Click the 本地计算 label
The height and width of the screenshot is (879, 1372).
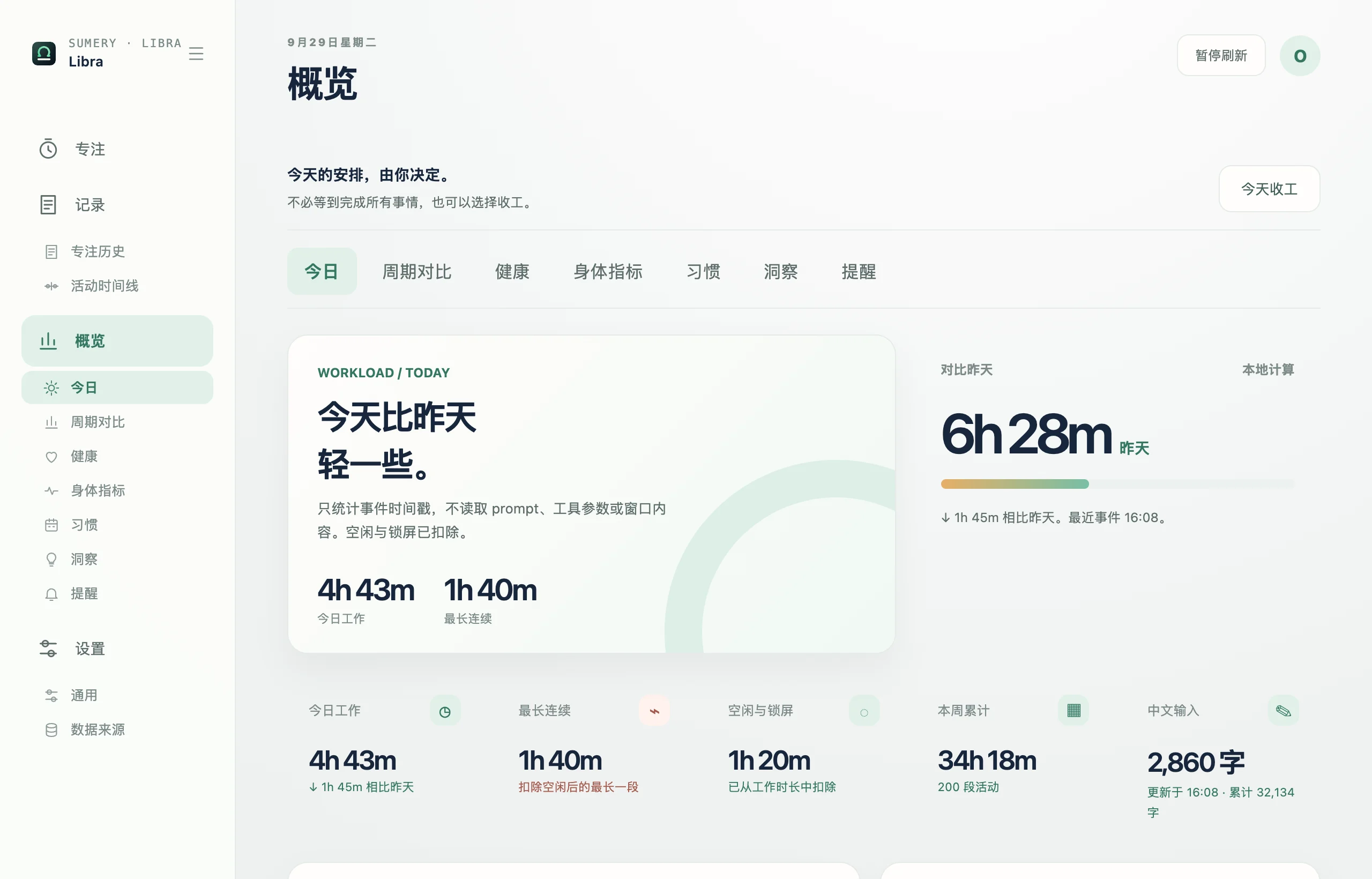coord(1268,370)
